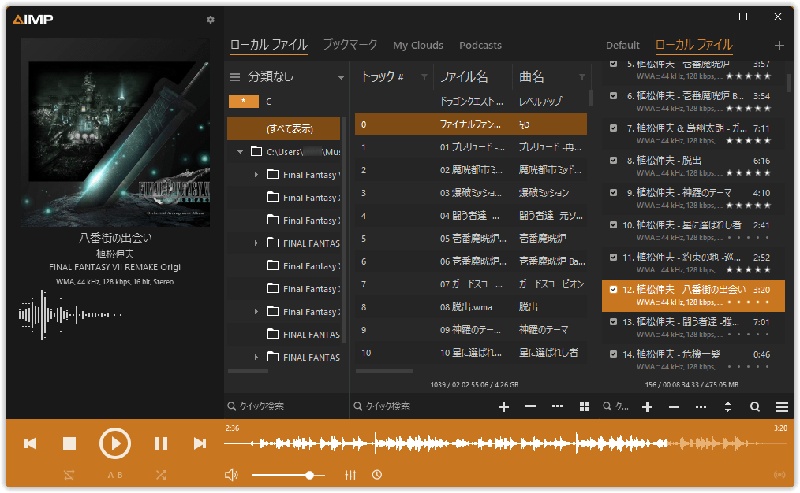
Task: Open the AIMP settings gear menu
Action: pyautogui.click(x=210, y=19)
